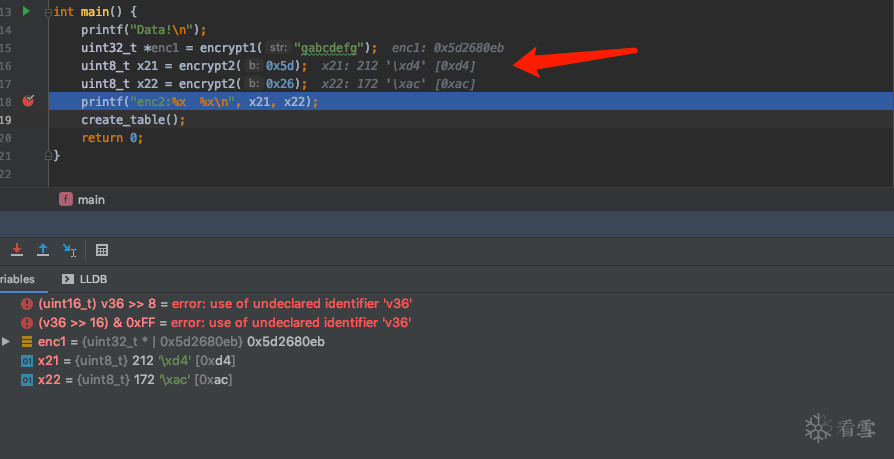Click the Step Into download-arrow icon
The height and width of the screenshot is (459, 894).
17,250
